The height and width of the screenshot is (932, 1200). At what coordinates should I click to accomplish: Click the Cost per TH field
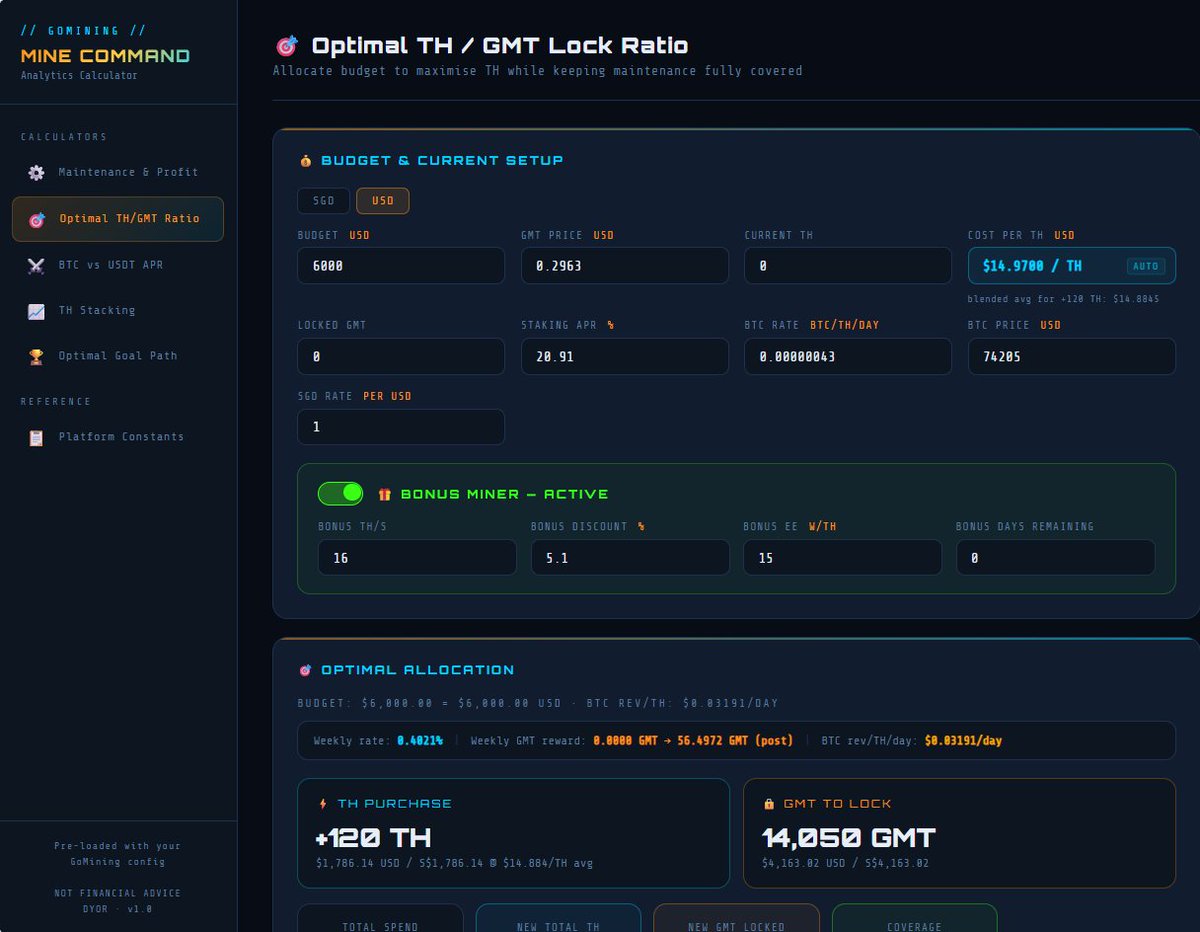(x=1072, y=266)
